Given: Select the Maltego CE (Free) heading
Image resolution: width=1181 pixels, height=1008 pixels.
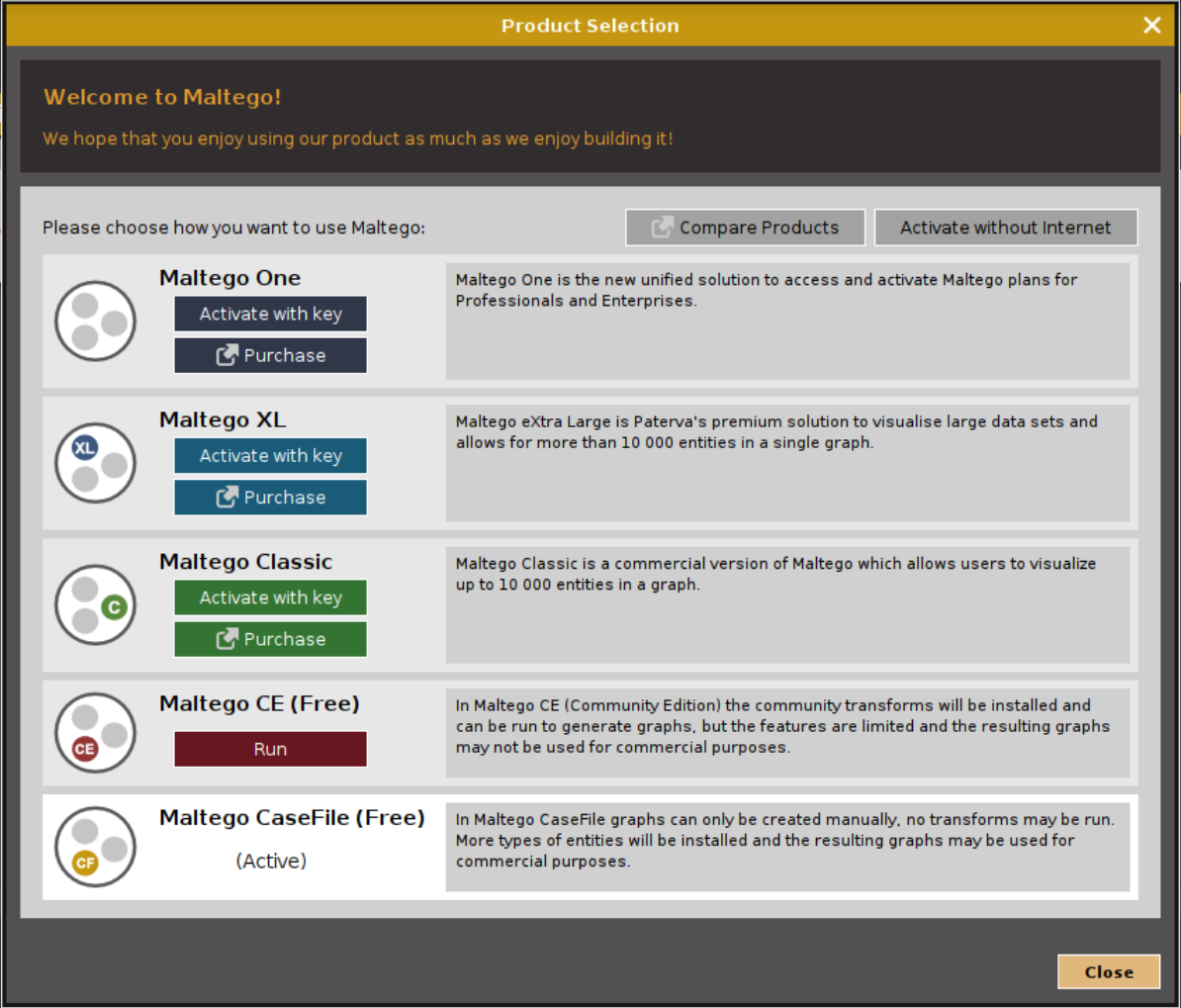Looking at the screenshot, I should point(260,703).
